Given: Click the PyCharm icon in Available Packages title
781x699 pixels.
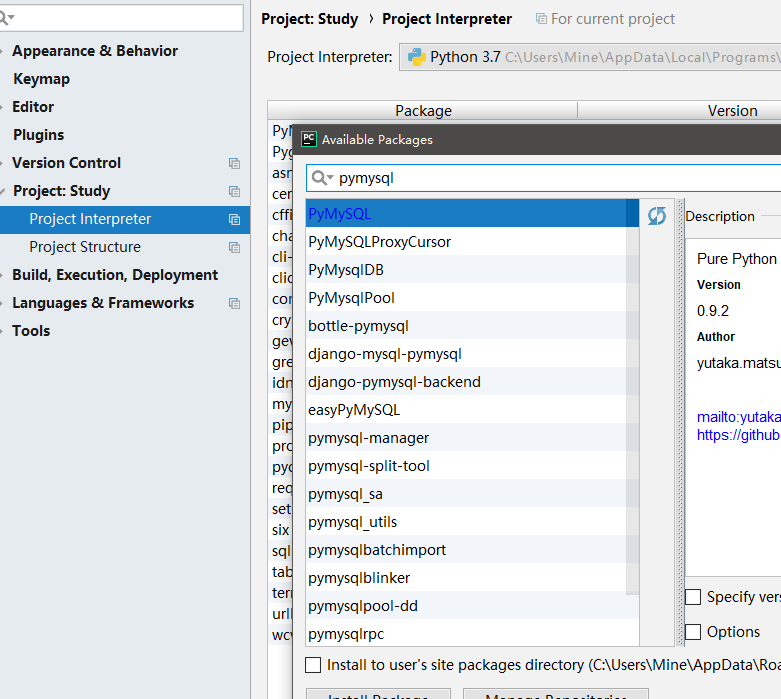Looking at the screenshot, I should tap(309, 139).
